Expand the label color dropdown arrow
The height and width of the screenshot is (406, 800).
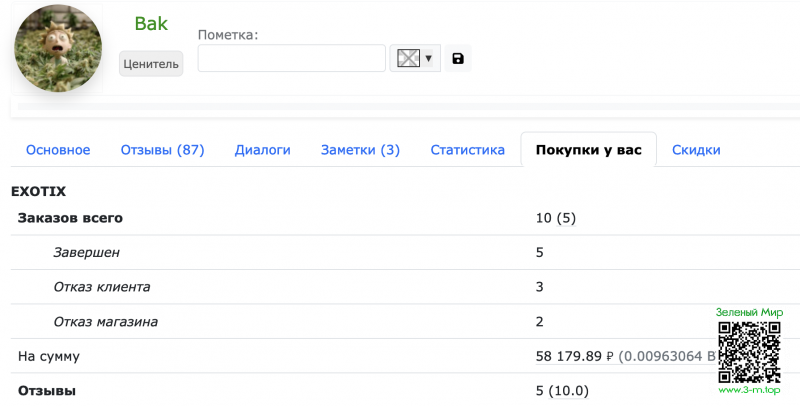point(429,59)
